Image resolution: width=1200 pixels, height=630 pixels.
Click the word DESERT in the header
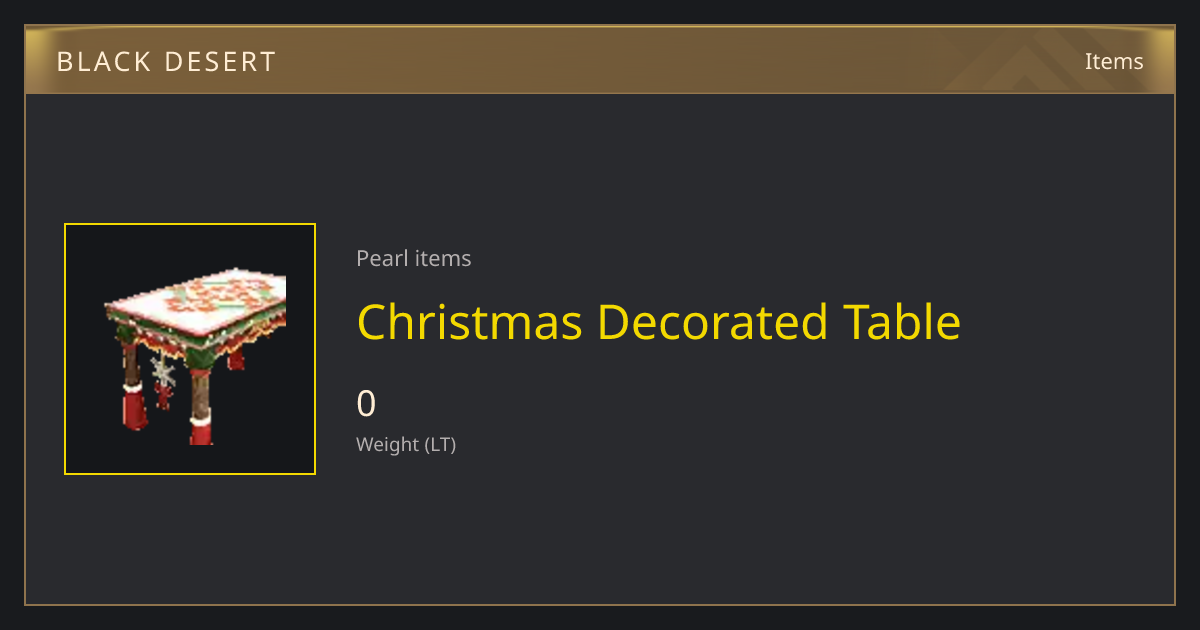217,62
